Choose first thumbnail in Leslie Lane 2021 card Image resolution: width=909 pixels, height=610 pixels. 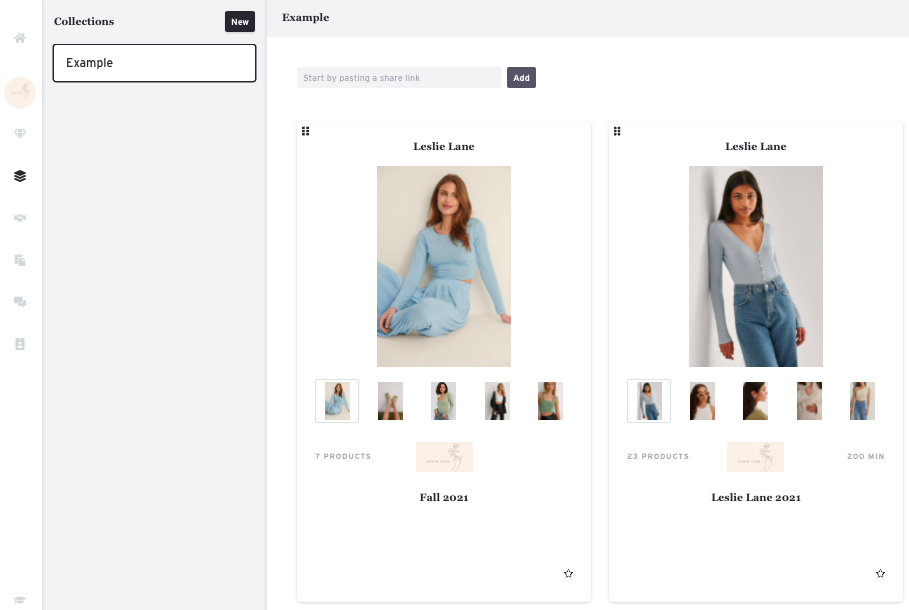click(x=649, y=401)
